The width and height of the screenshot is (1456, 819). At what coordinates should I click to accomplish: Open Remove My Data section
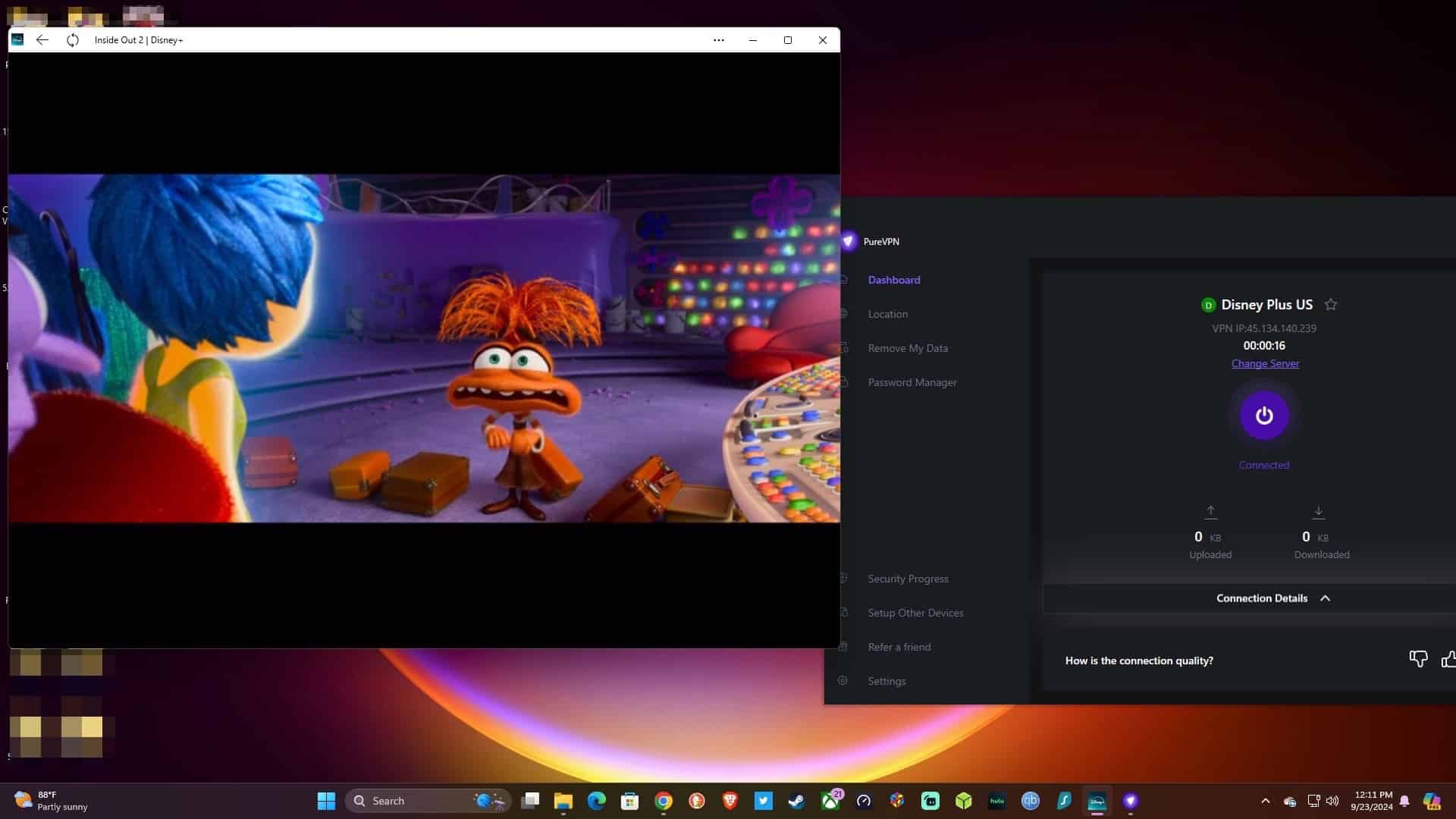click(x=908, y=348)
